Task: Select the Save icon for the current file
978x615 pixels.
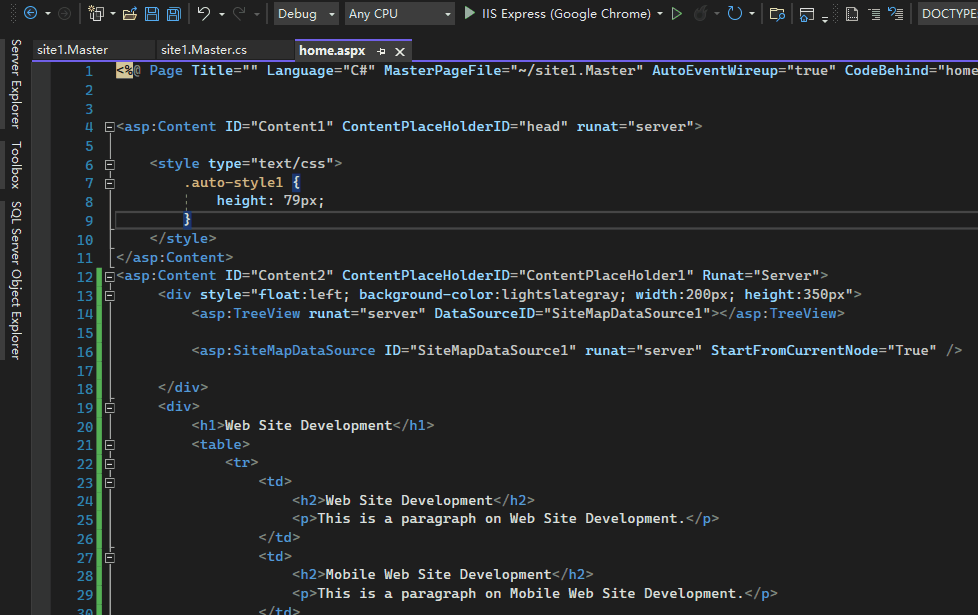Action: [x=150, y=13]
